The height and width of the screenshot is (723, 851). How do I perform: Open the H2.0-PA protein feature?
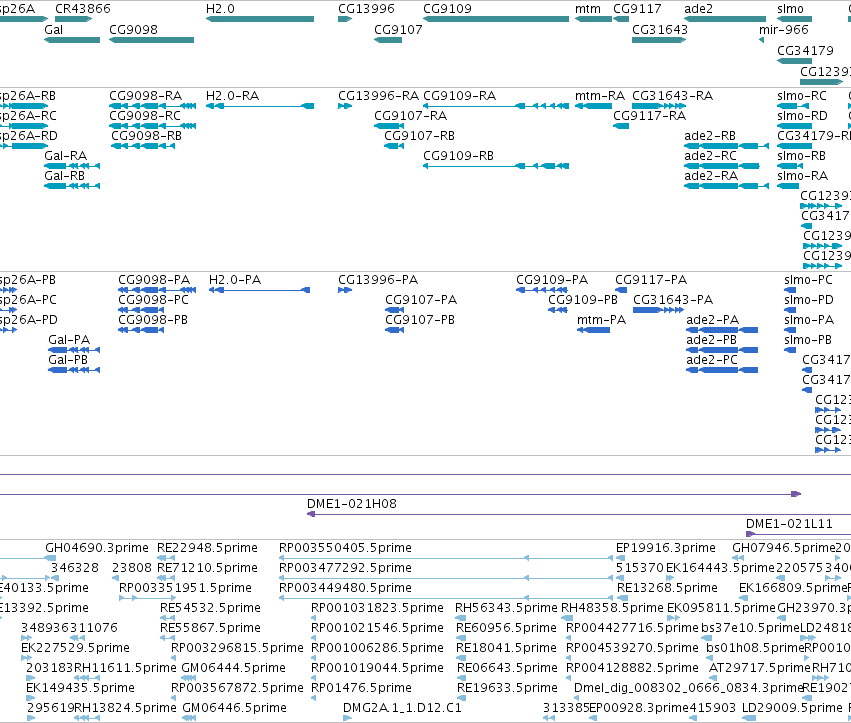[x=259, y=290]
